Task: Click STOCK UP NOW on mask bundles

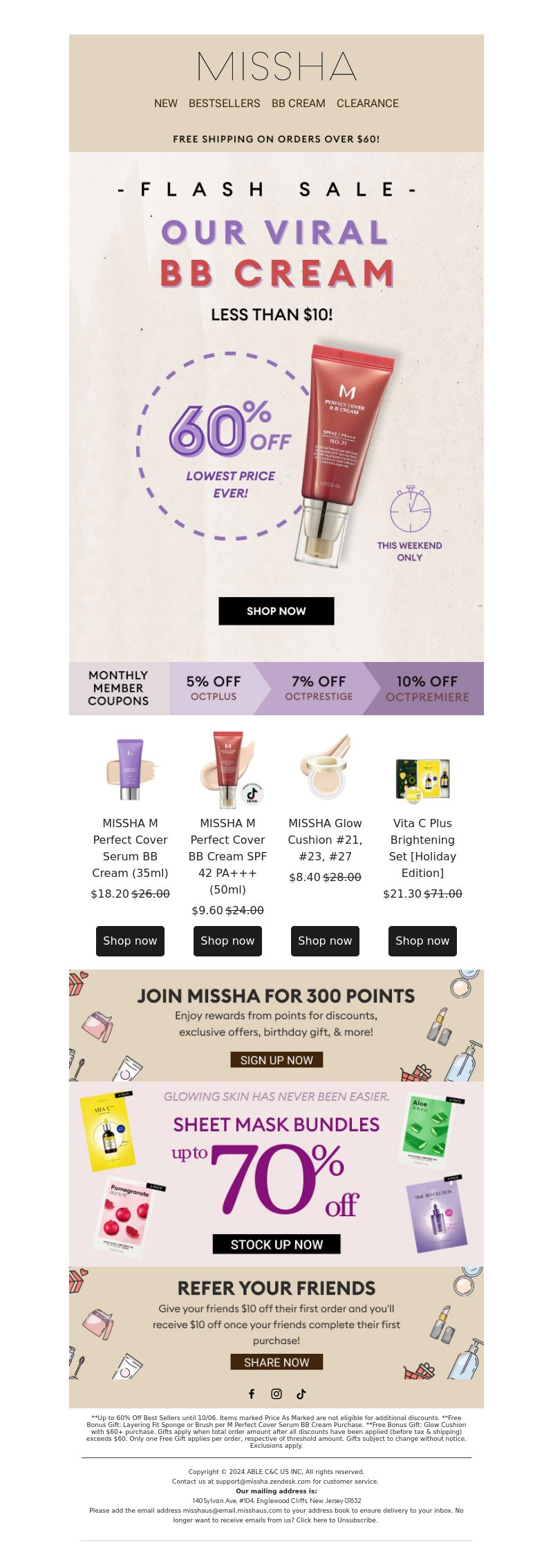Action: [276, 1244]
